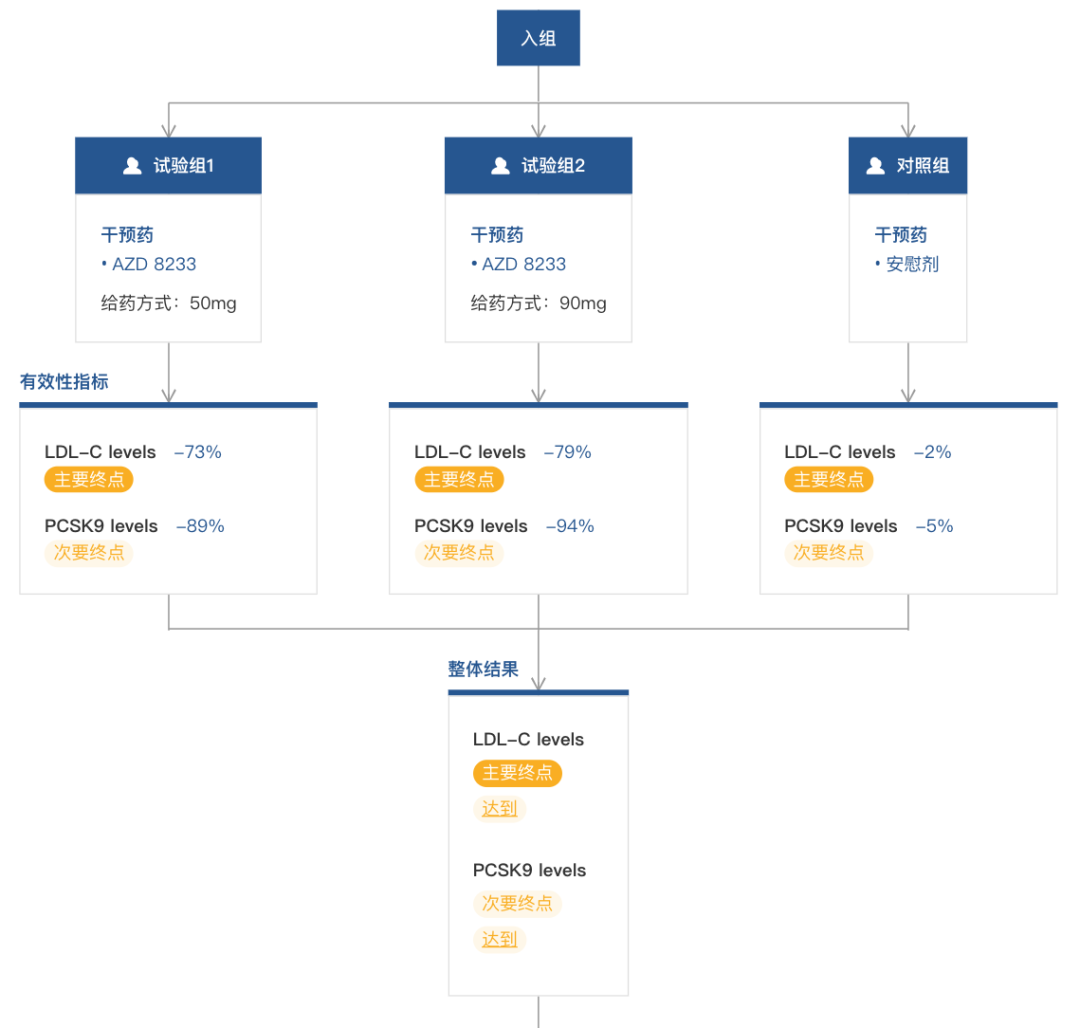Open the AZD 8233 link under 试验组1
The image size is (1080, 1028).
click(154, 264)
